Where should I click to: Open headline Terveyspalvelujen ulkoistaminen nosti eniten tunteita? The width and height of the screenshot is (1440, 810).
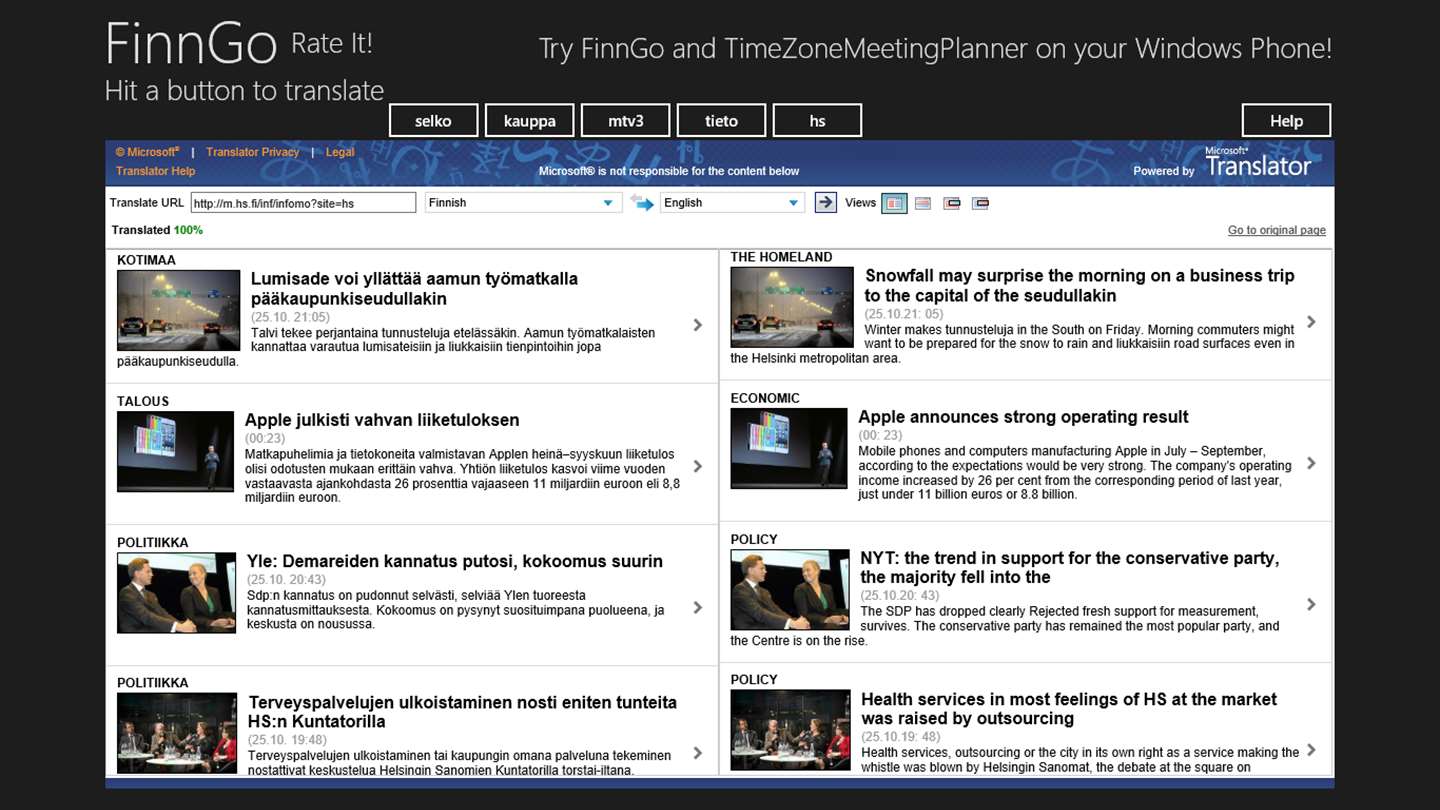[463, 712]
